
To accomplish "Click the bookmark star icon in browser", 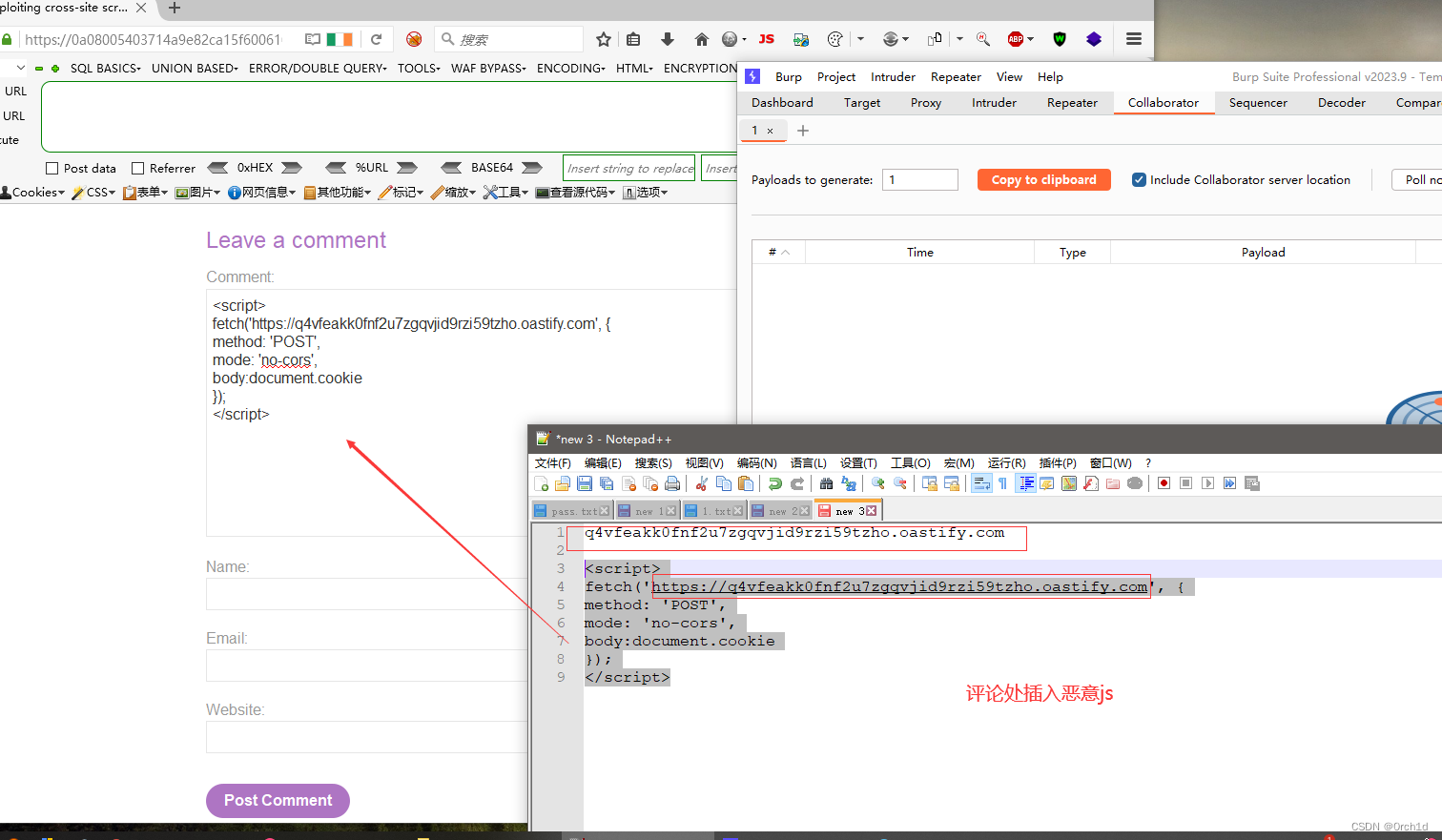I will point(603,39).
